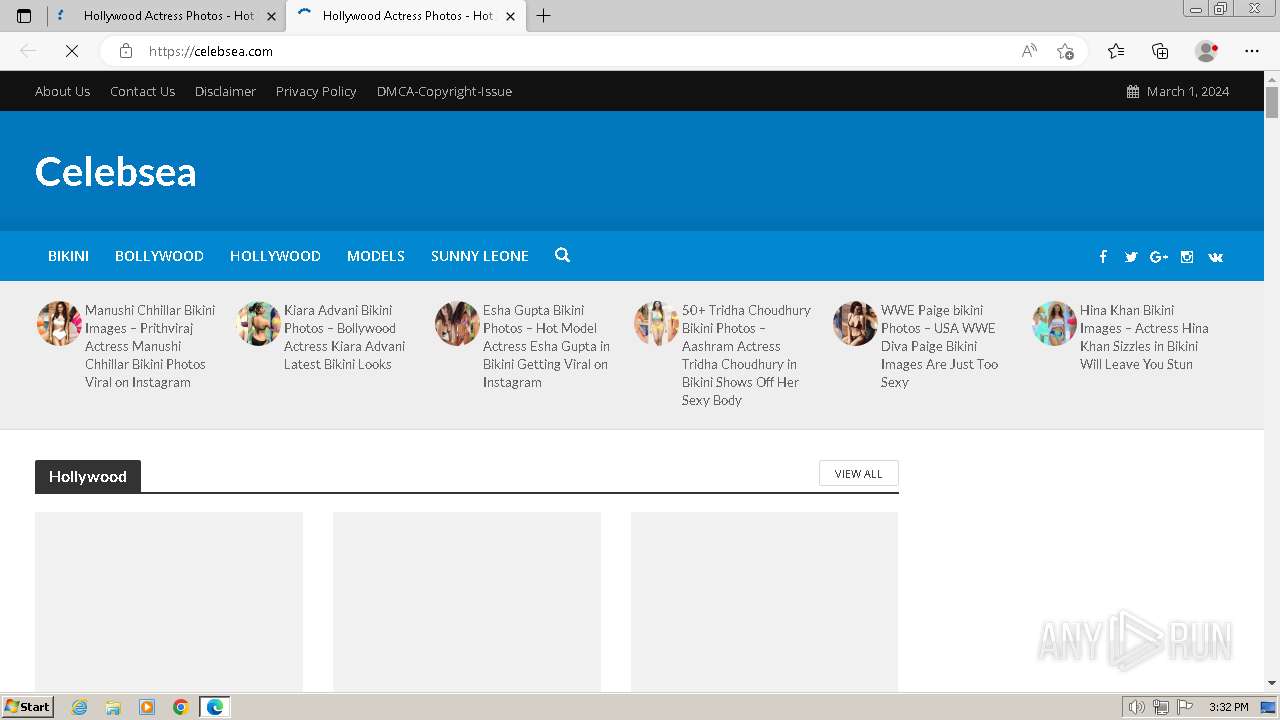Image resolution: width=1280 pixels, height=720 pixels.
Task: Visit Celebsea VK icon
Action: [x=1215, y=257]
